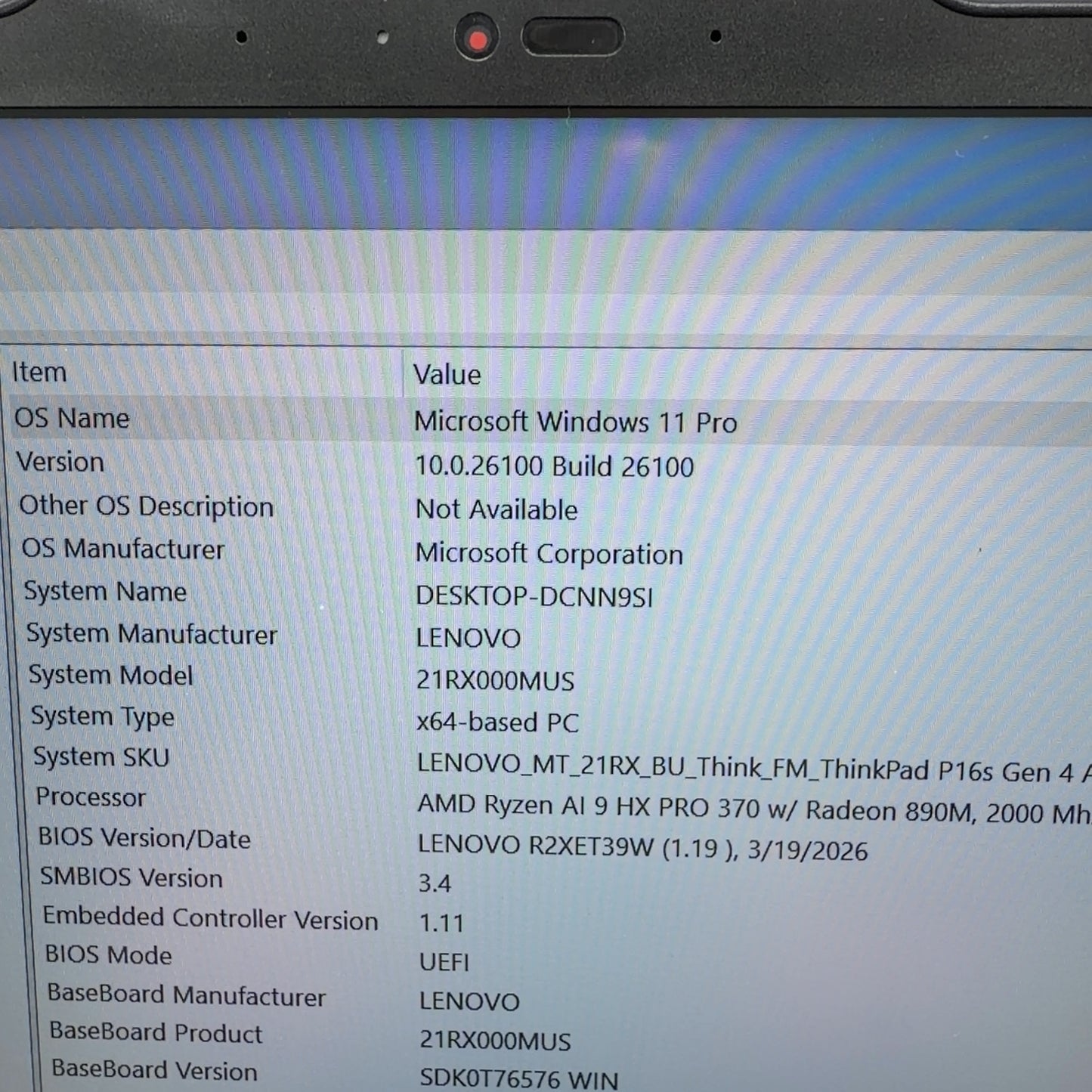Select the 3.4 SMBIOS value

tap(435, 883)
